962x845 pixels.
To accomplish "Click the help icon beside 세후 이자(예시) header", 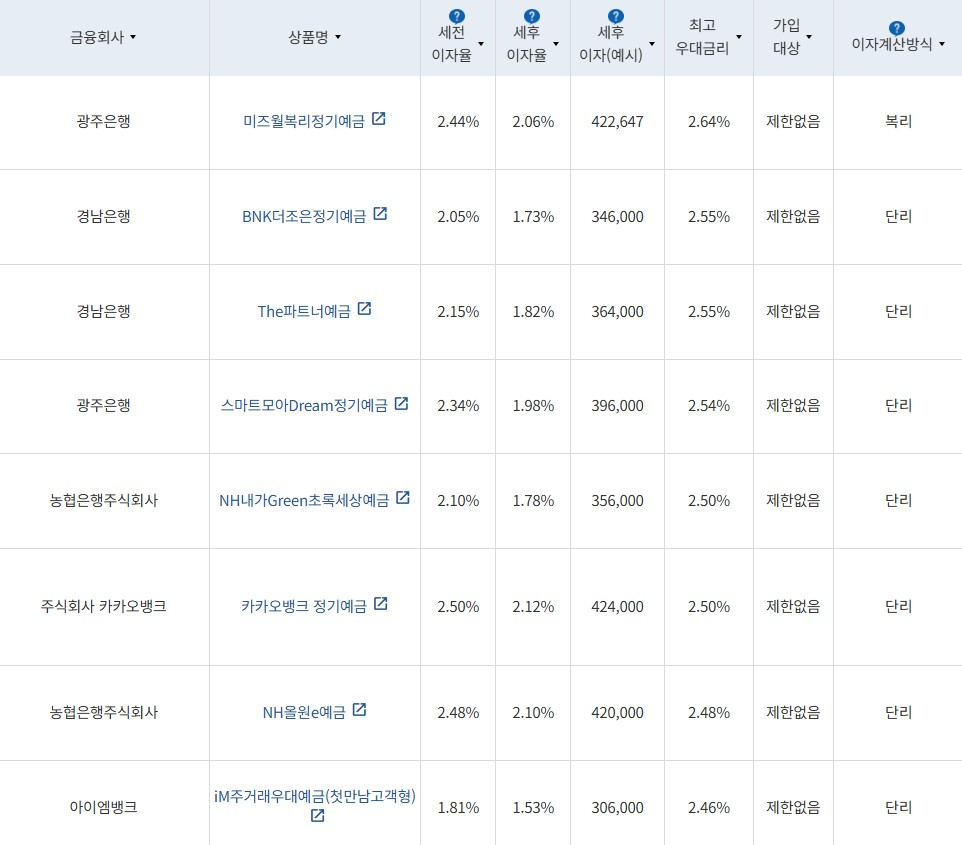I will (x=617, y=15).
